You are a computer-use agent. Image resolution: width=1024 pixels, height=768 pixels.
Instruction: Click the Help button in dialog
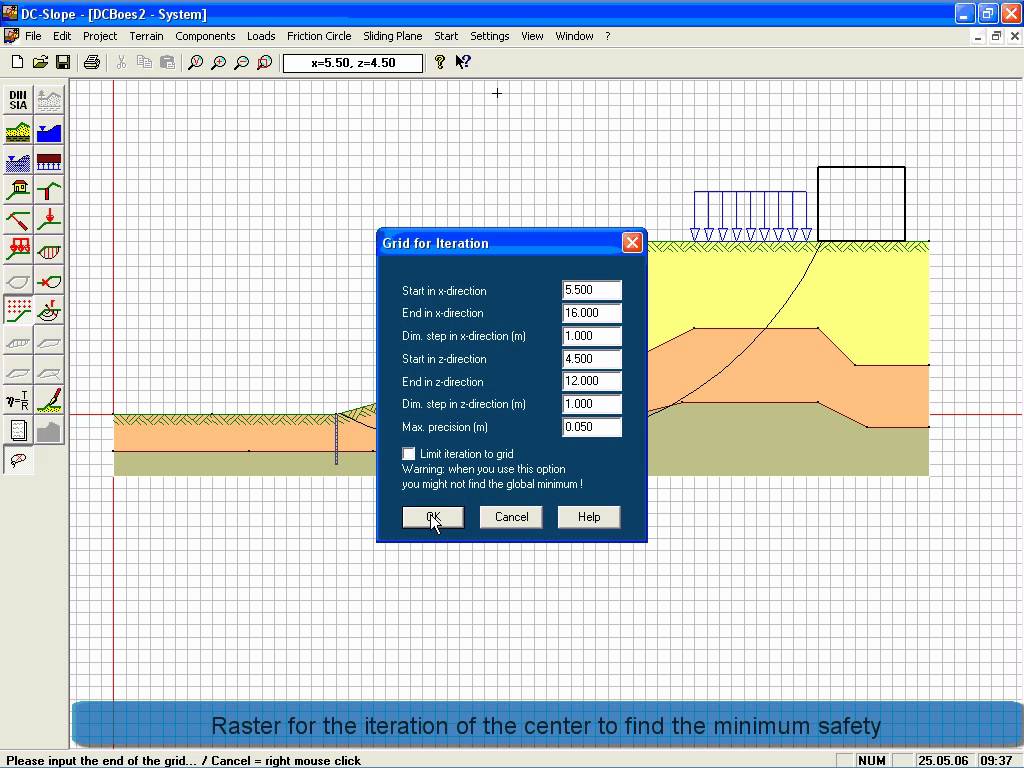(589, 517)
